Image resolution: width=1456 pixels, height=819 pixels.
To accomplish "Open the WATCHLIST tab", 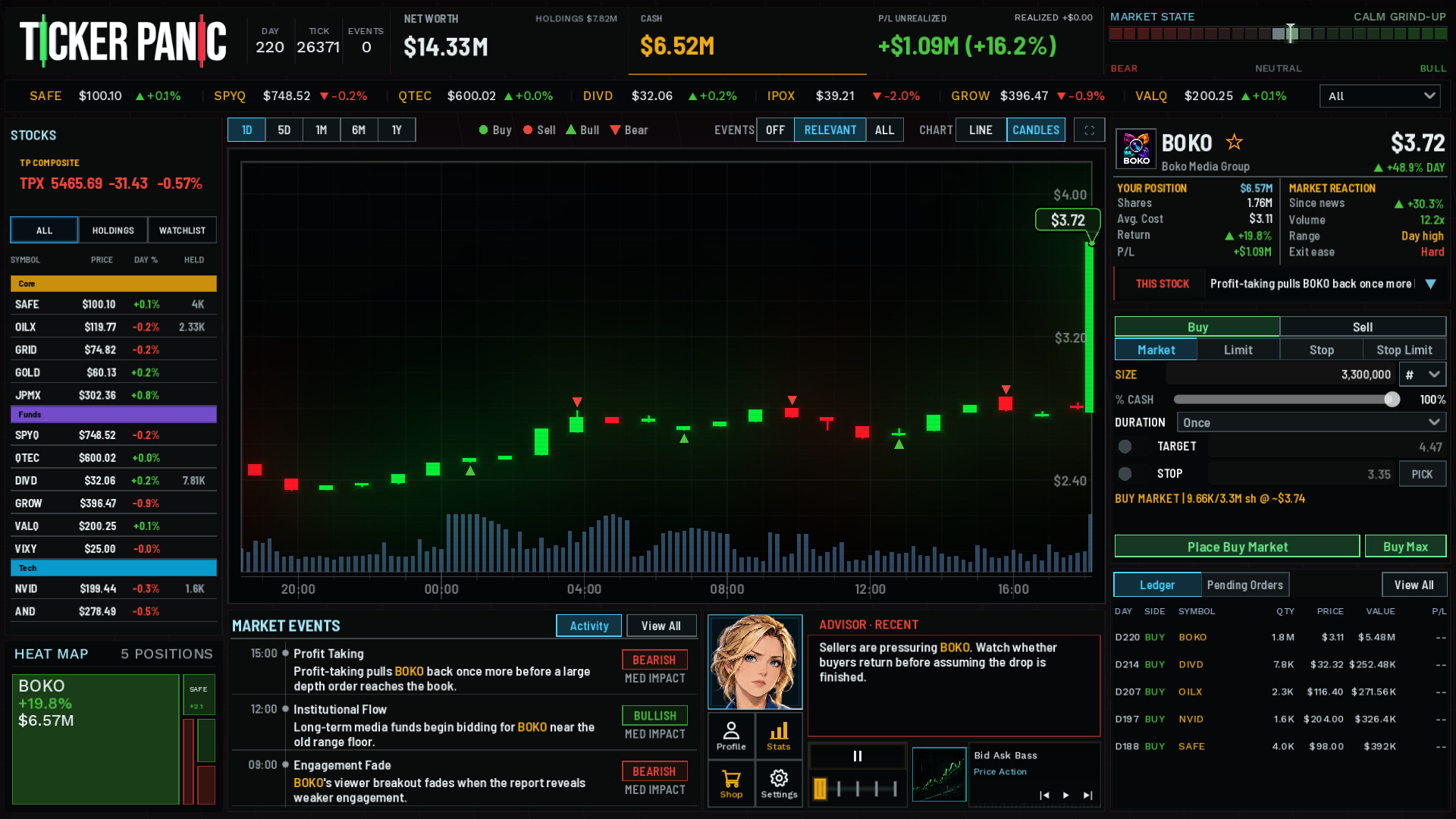I will [x=182, y=231].
